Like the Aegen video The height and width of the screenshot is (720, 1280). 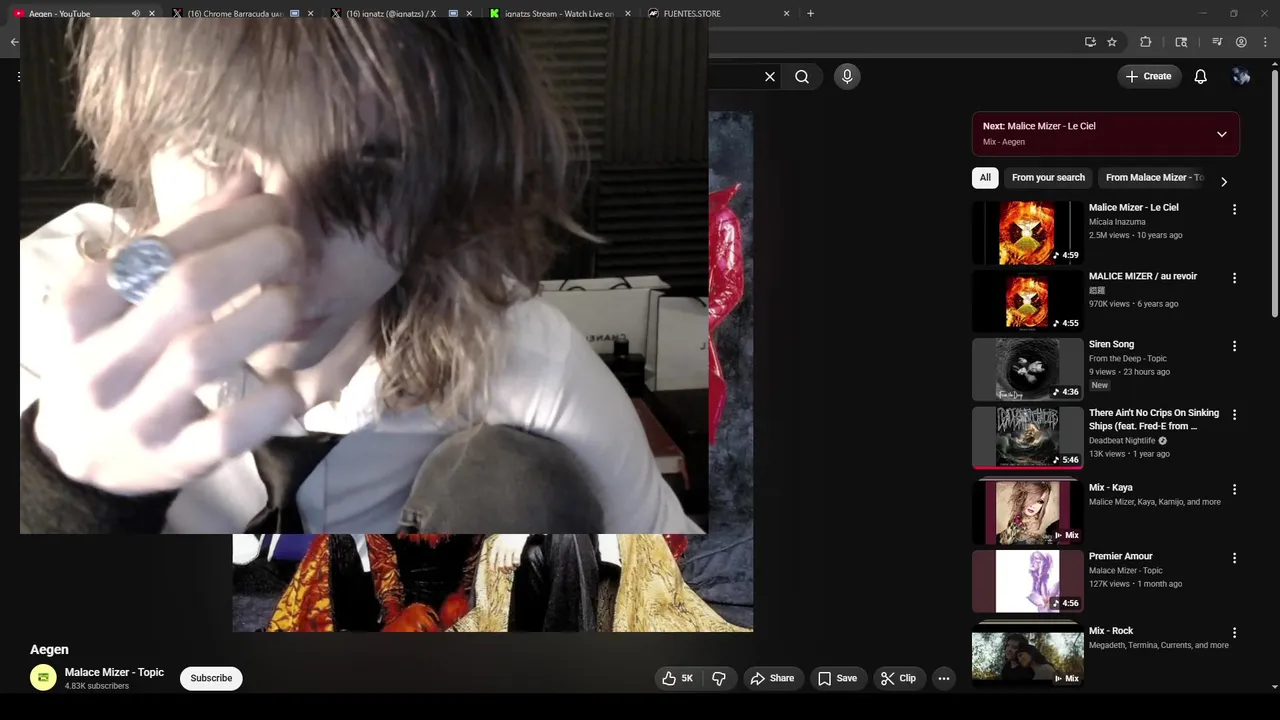(677, 678)
